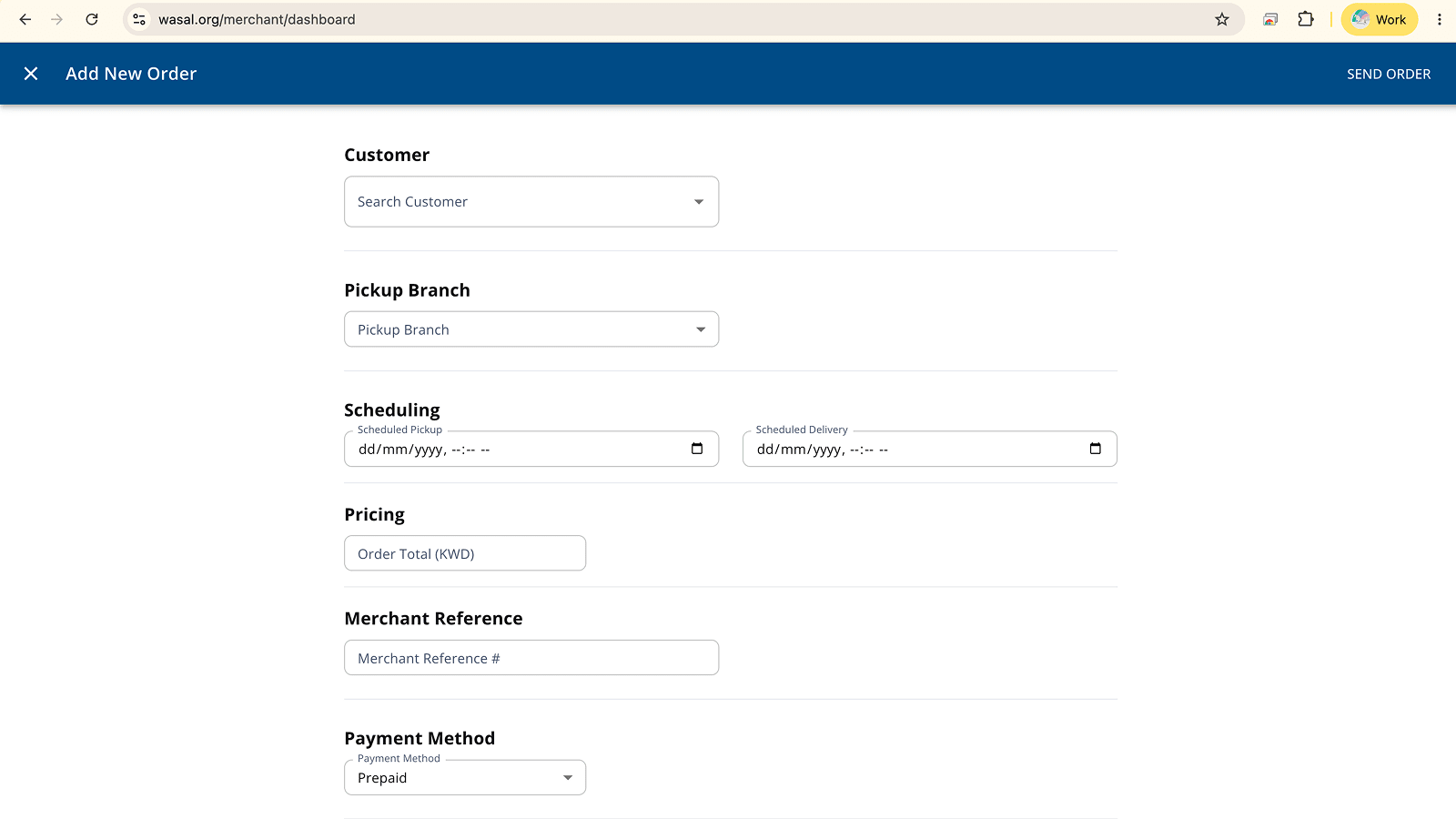Open the Chrome three-dot menu
The height and width of the screenshot is (819, 1456).
pyautogui.click(x=1439, y=19)
